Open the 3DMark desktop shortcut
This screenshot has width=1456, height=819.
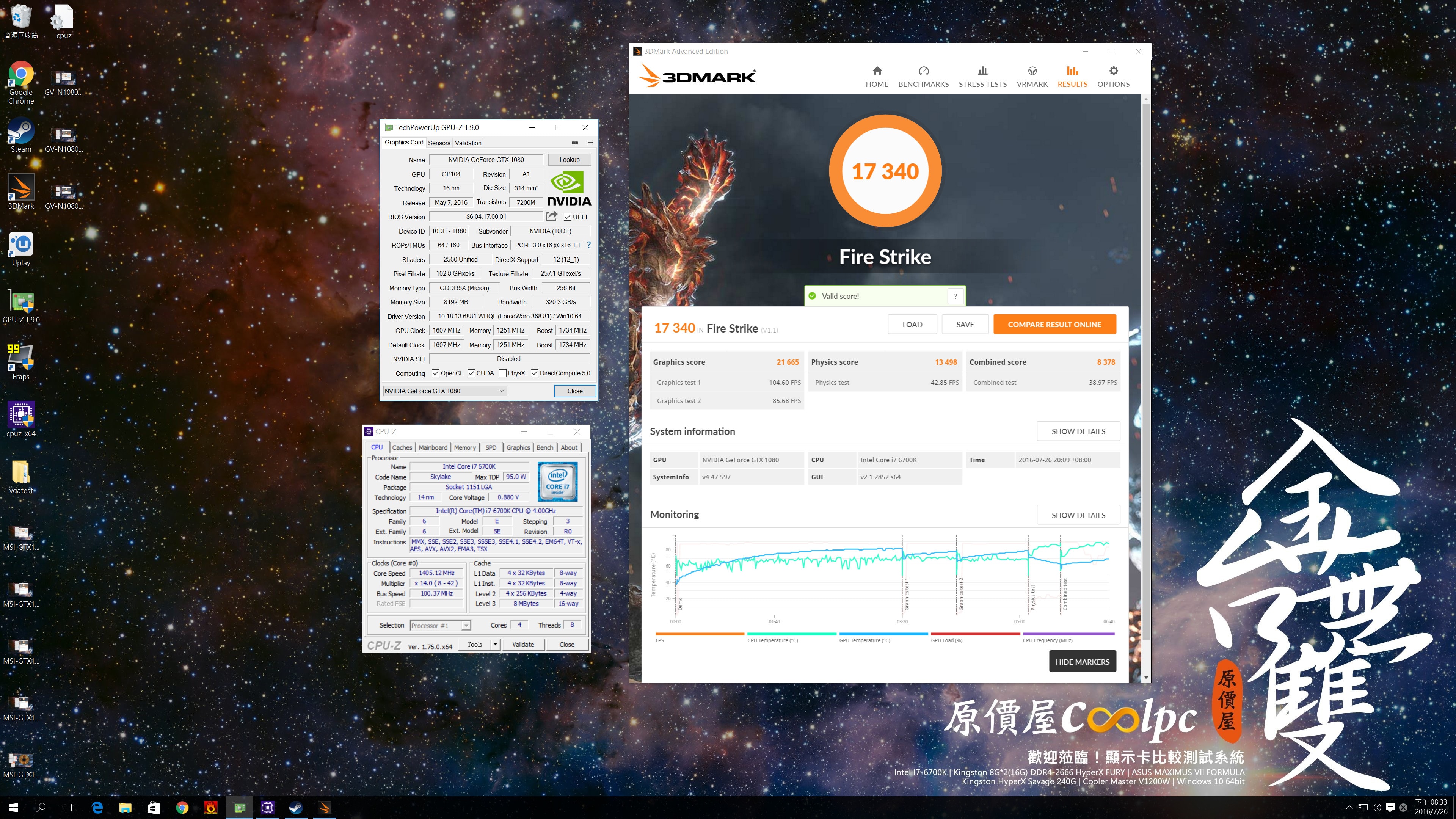(21, 192)
